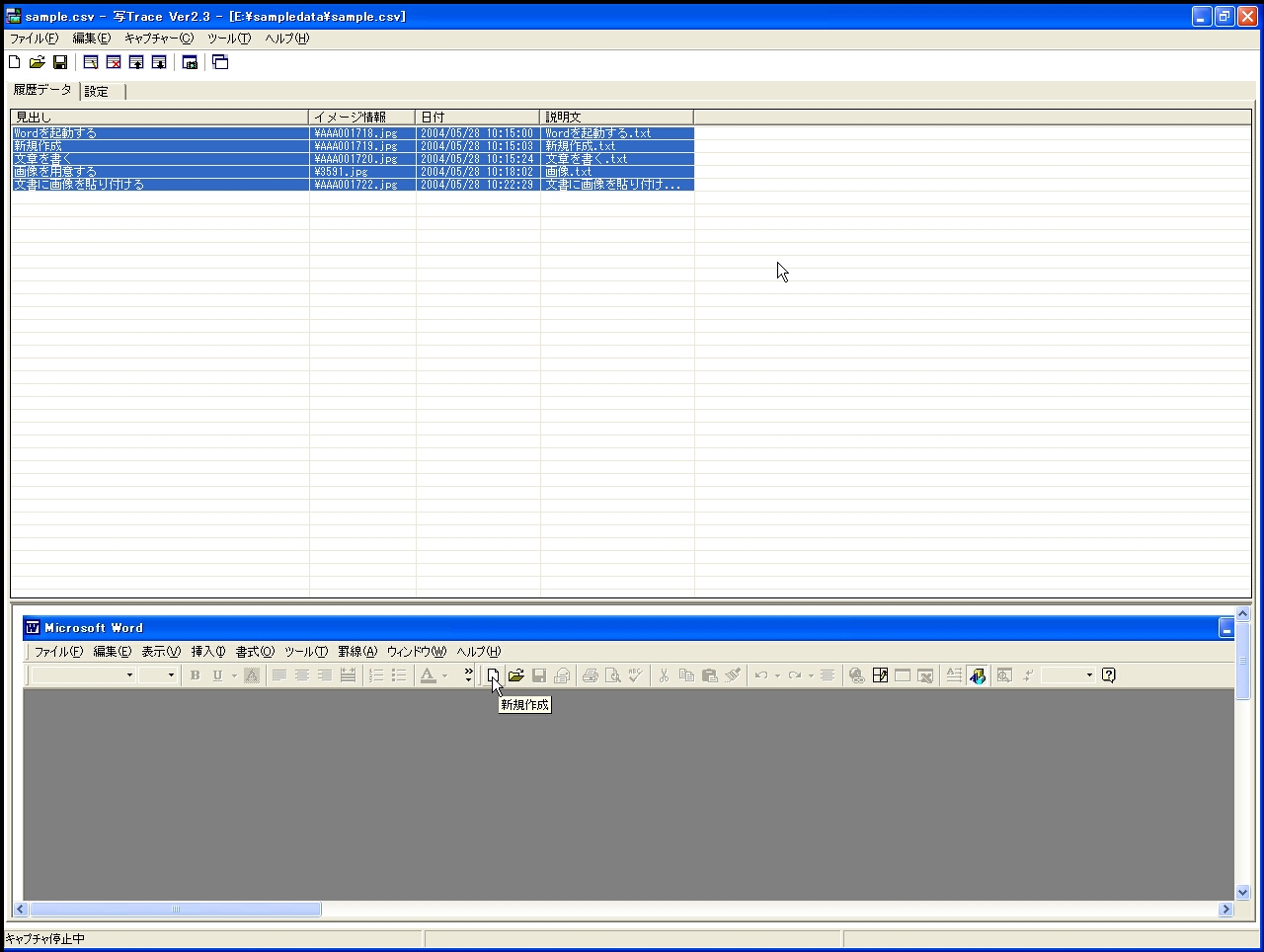Select the 画像を用意する row
The width and height of the screenshot is (1264, 952).
pyautogui.click(x=353, y=172)
